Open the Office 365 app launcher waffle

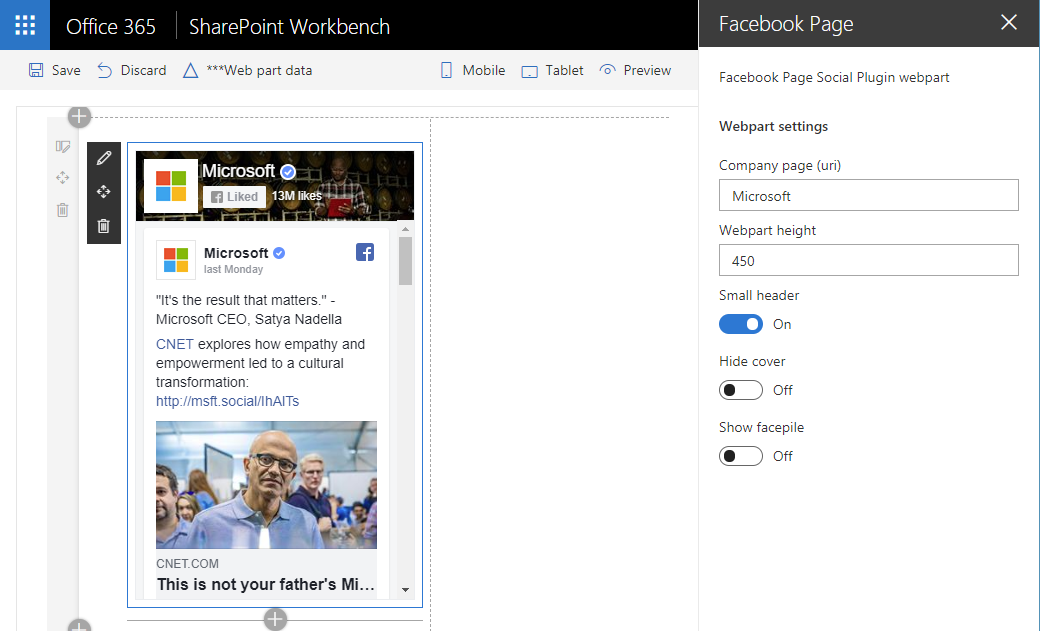[x=25, y=25]
